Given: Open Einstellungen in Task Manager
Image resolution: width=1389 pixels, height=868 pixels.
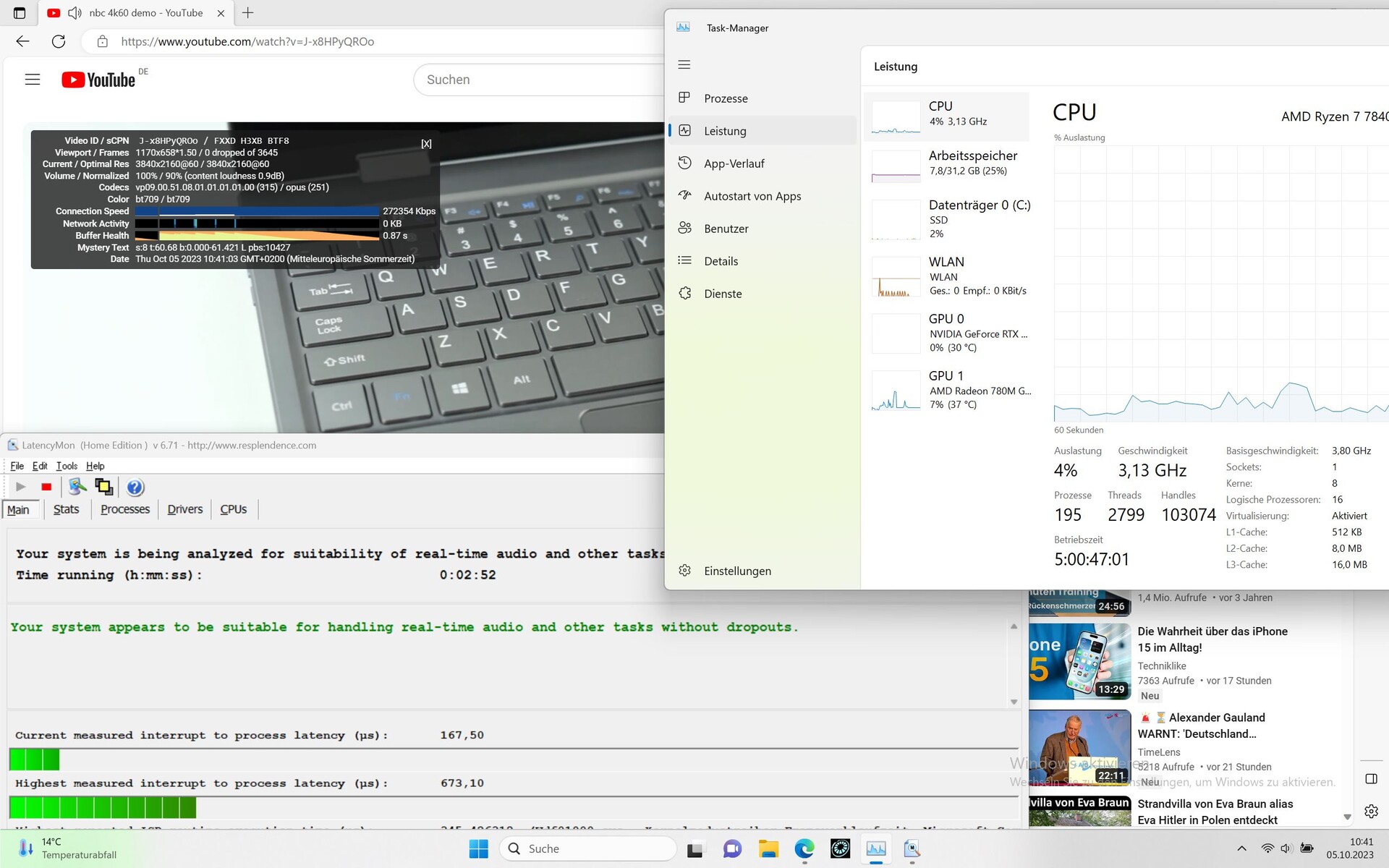Looking at the screenshot, I should point(763,571).
